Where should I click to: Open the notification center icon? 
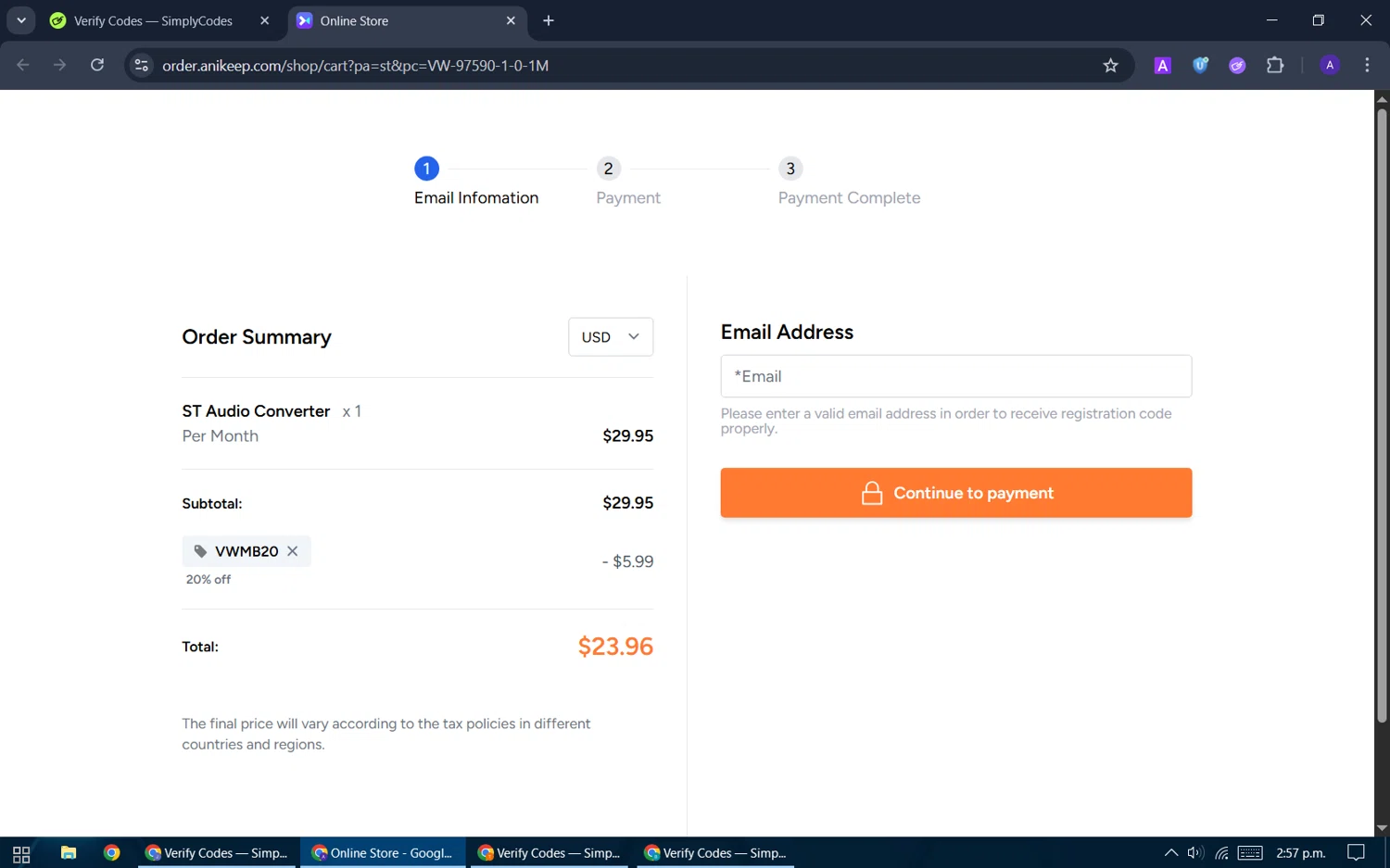(x=1356, y=853)
